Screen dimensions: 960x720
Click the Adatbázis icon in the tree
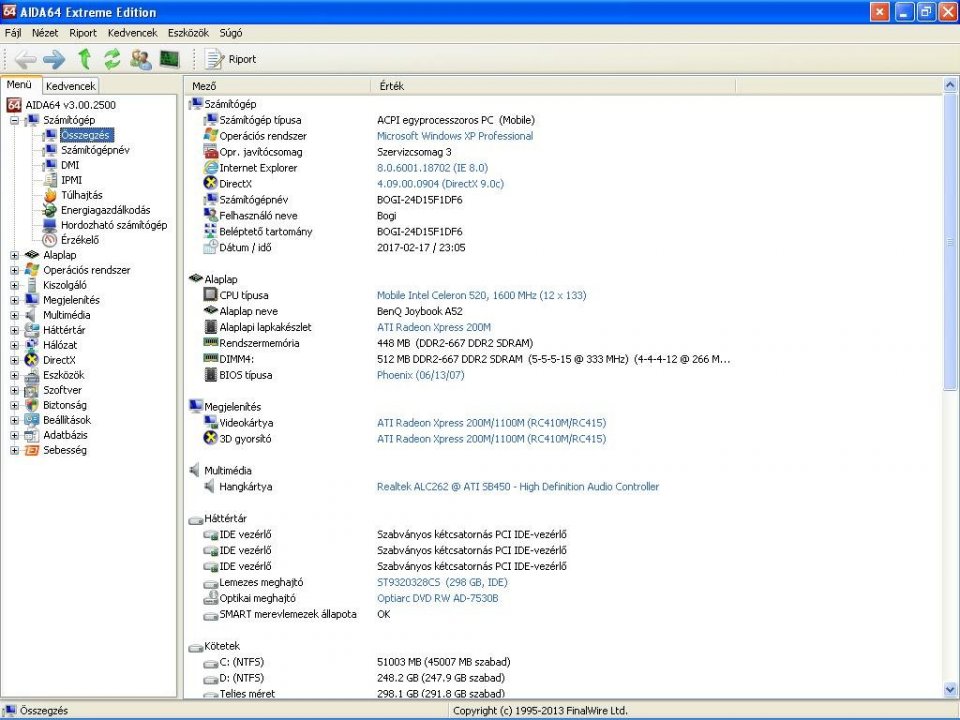coord(32,435)
